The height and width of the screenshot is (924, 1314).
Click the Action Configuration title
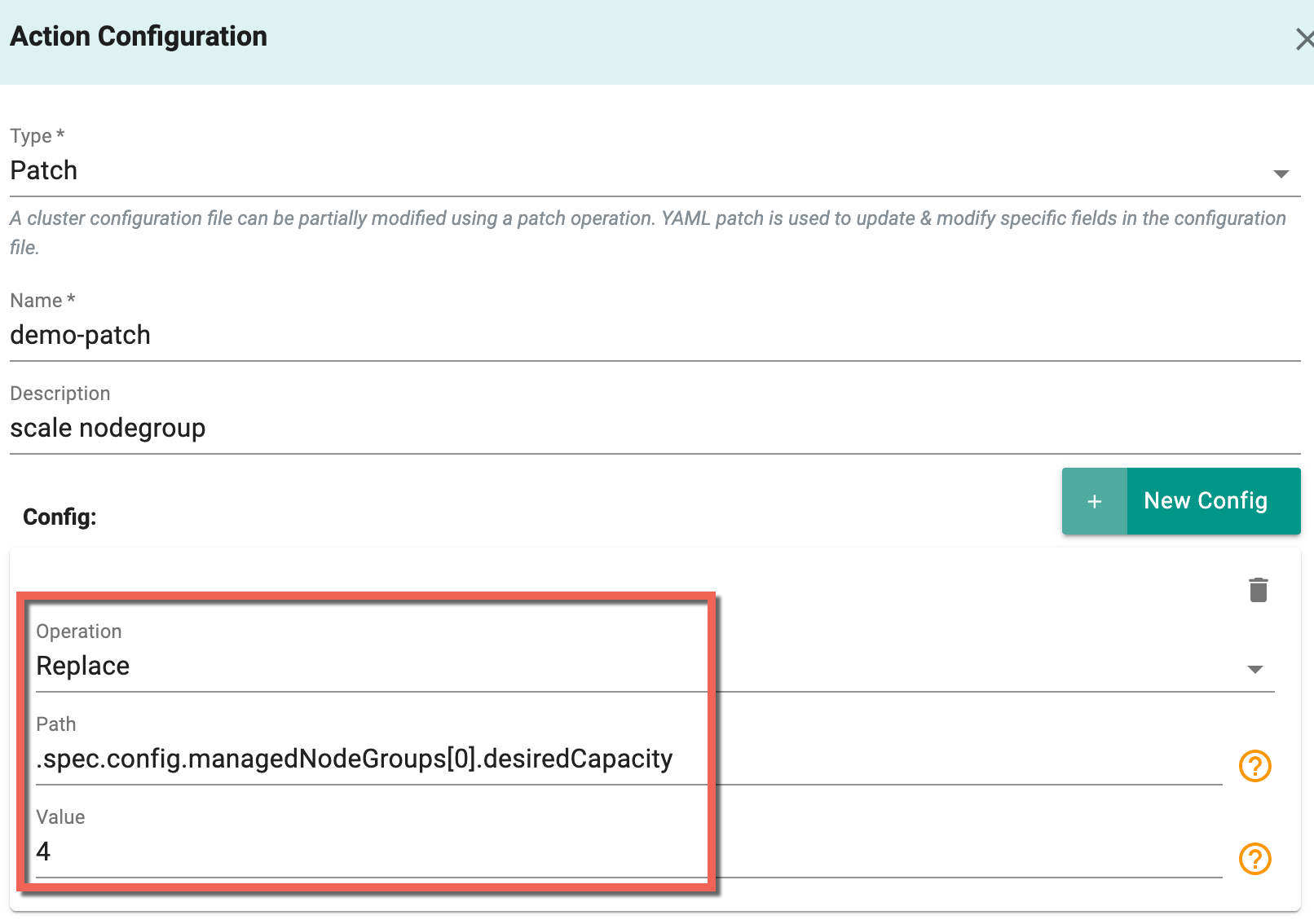[x=139, y=37]
